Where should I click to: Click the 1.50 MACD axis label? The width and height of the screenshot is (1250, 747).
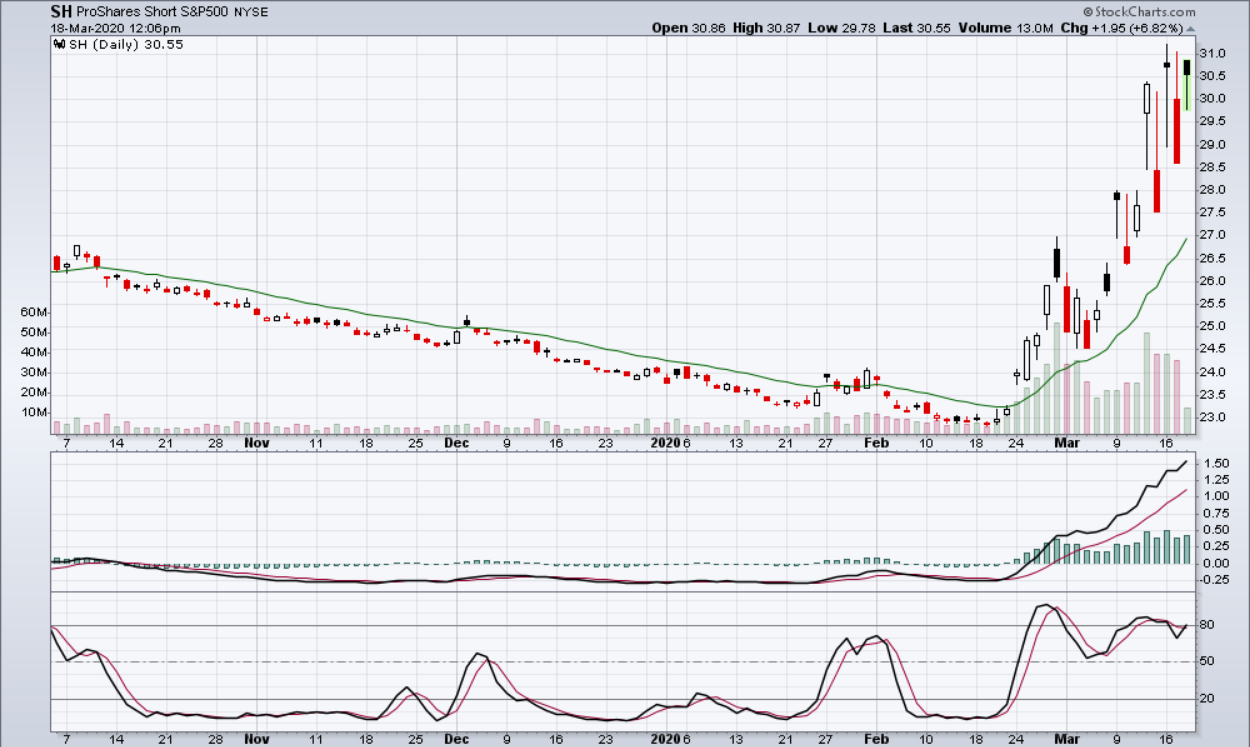coord(1216,463)
